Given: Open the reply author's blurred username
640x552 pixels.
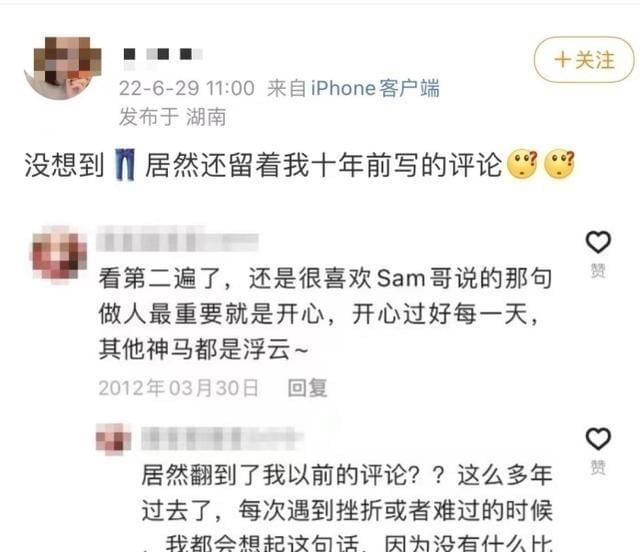Looking at the screenshot, I should point(222,439).
